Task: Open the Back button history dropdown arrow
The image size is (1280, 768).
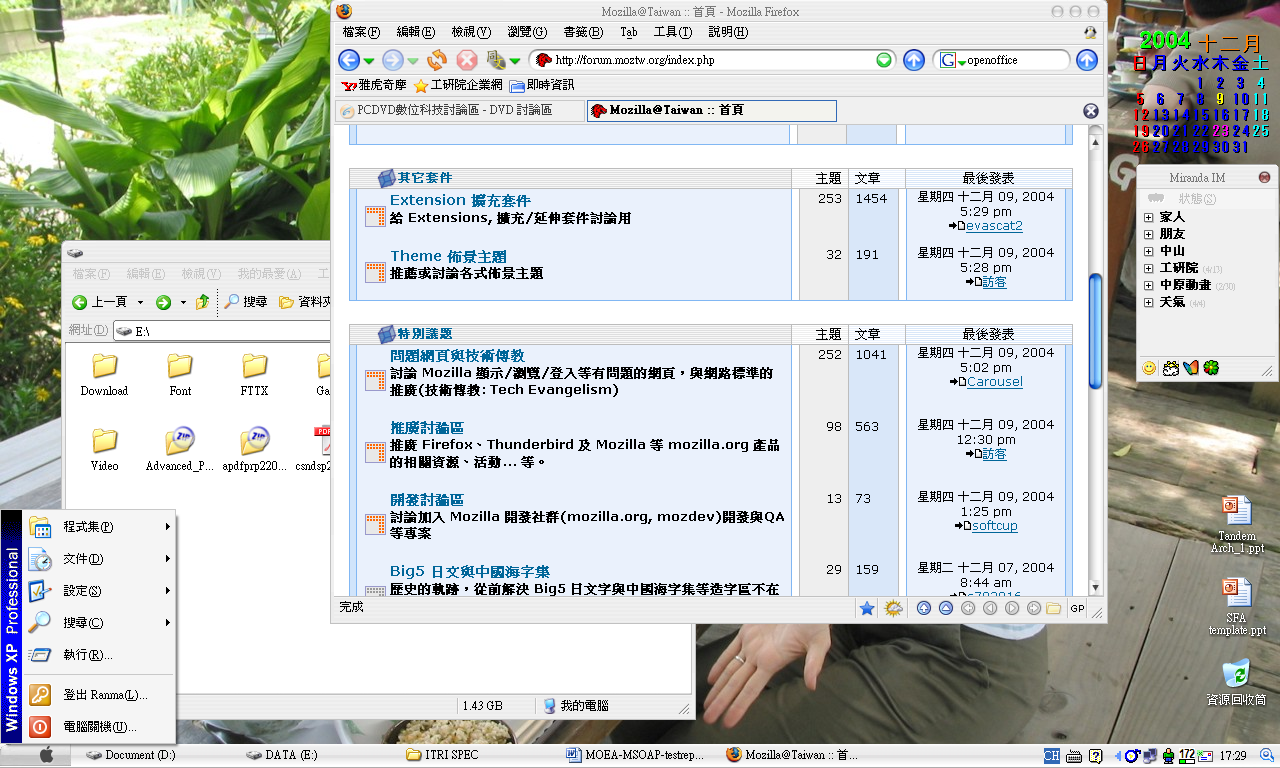Action: coord(369,61)
